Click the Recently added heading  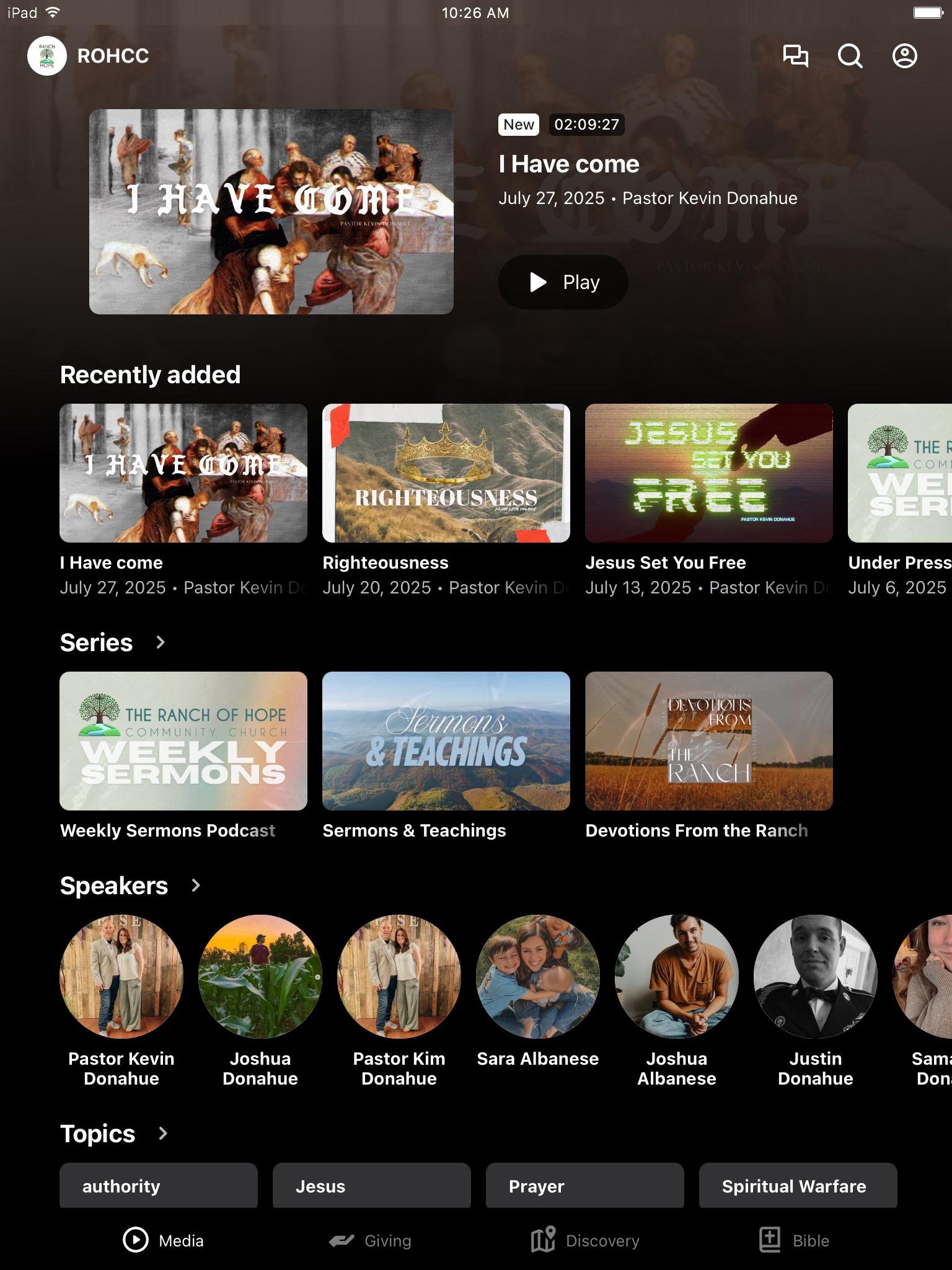point(150,375)
